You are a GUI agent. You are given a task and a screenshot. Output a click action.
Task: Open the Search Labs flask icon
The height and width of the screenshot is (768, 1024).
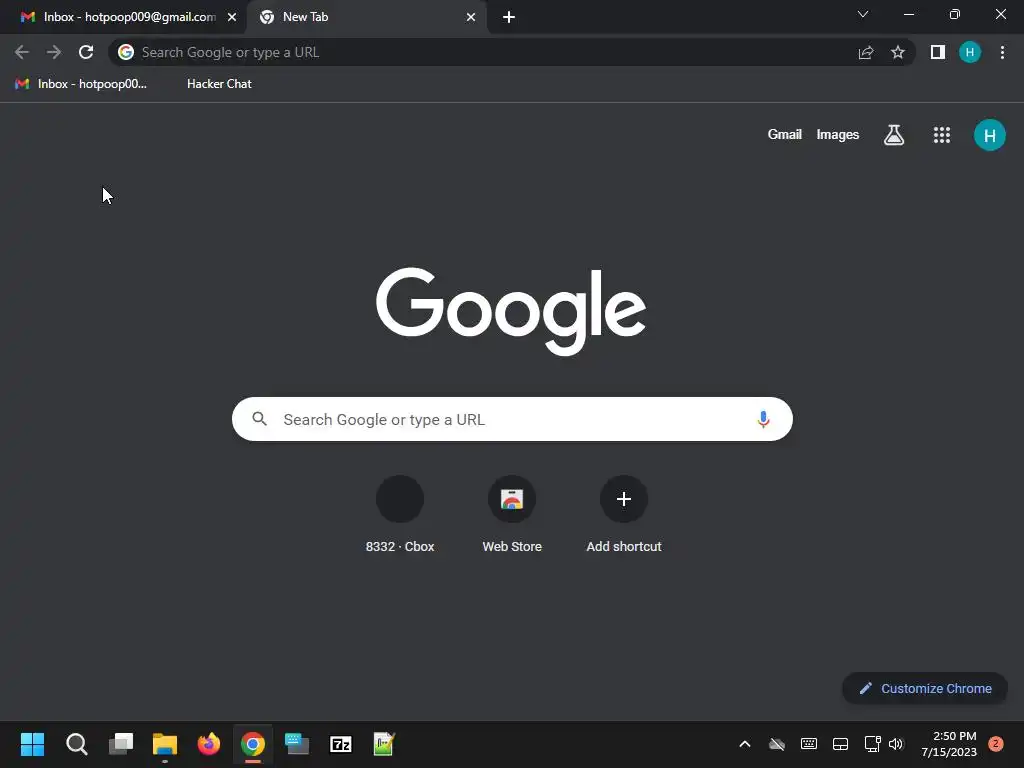pos(894,135)
